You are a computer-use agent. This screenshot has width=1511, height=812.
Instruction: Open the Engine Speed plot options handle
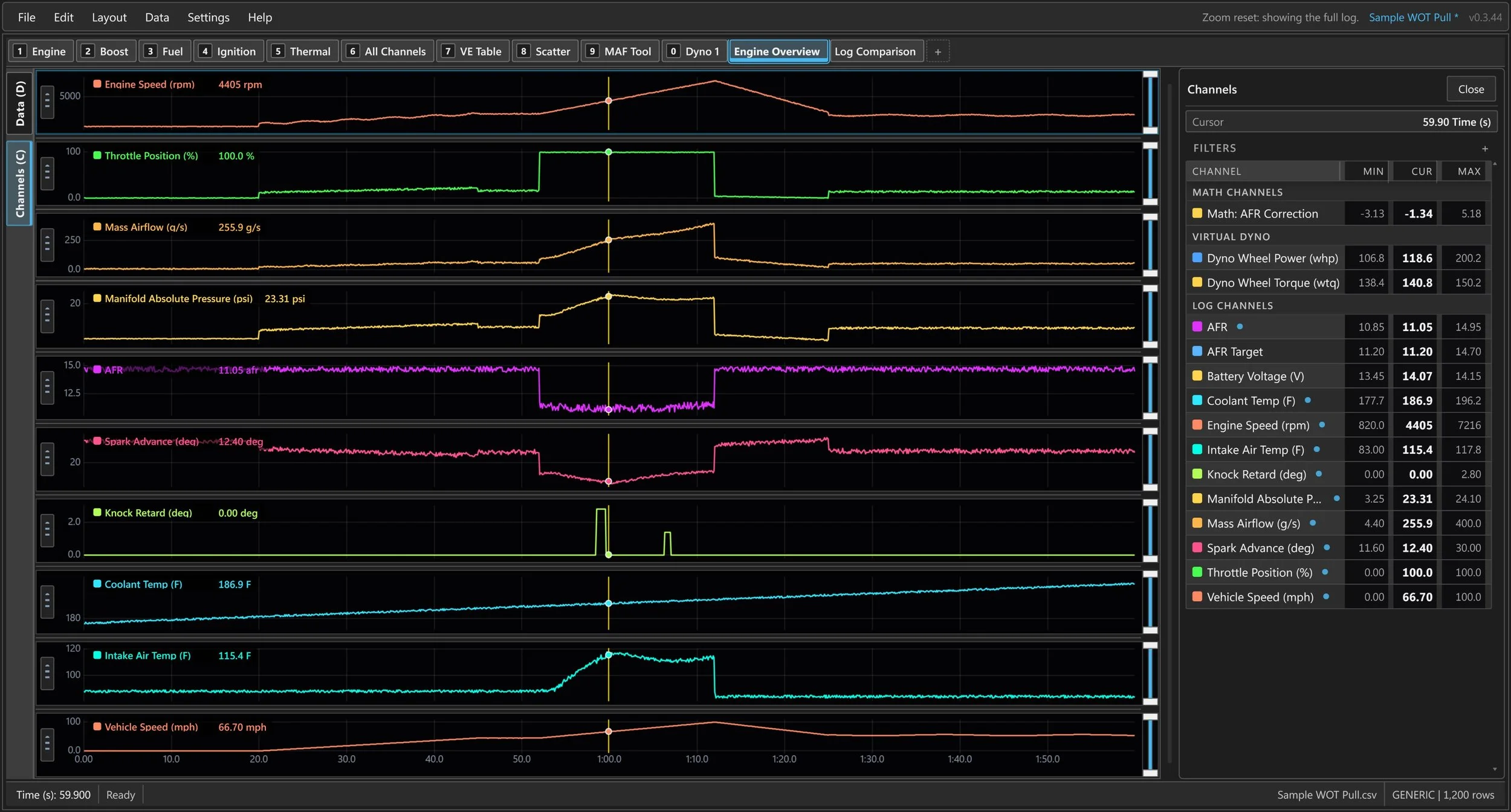[x=47, y=103]
